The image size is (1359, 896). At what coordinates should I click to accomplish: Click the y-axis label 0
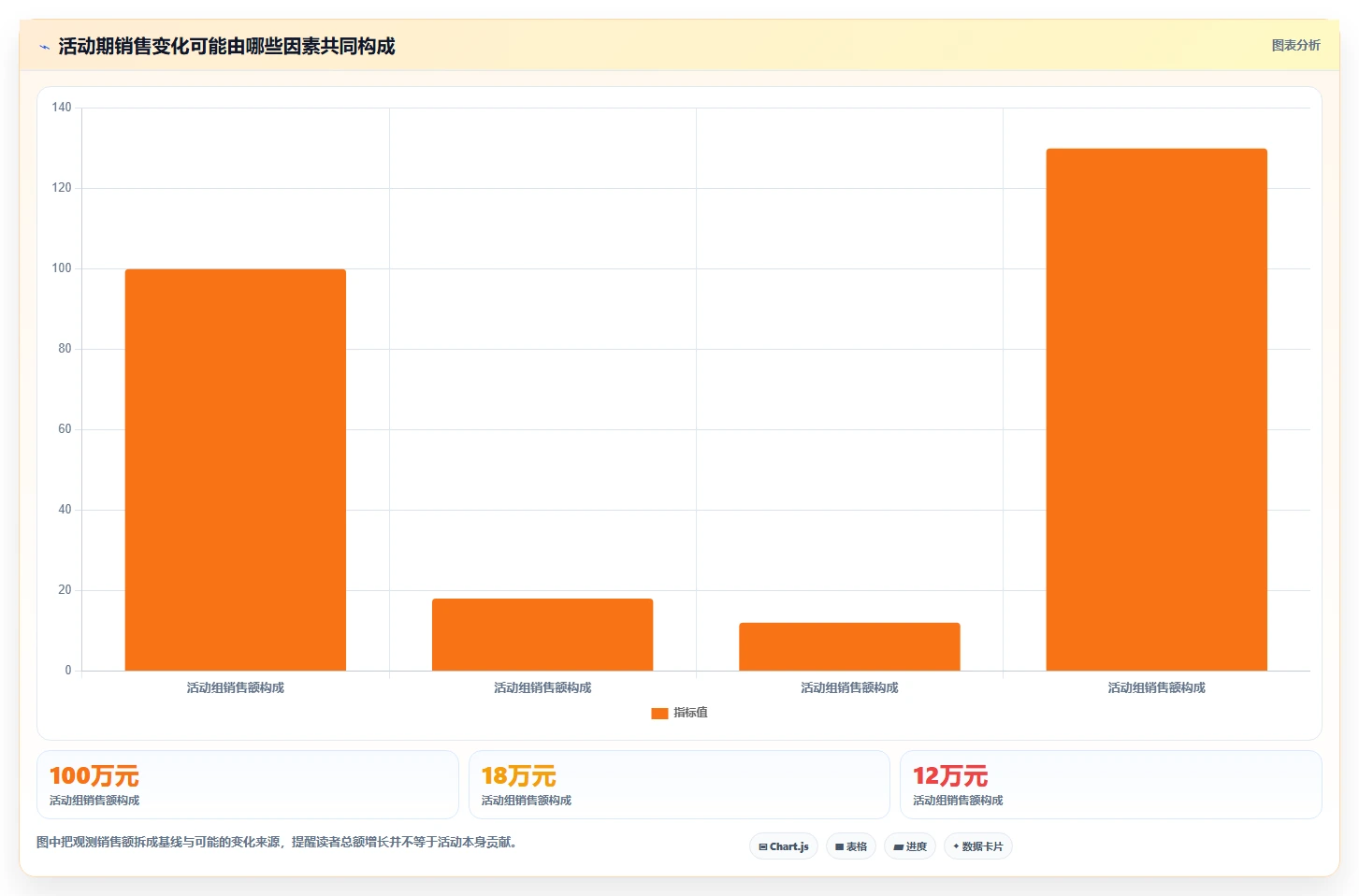tap(68, 671)
